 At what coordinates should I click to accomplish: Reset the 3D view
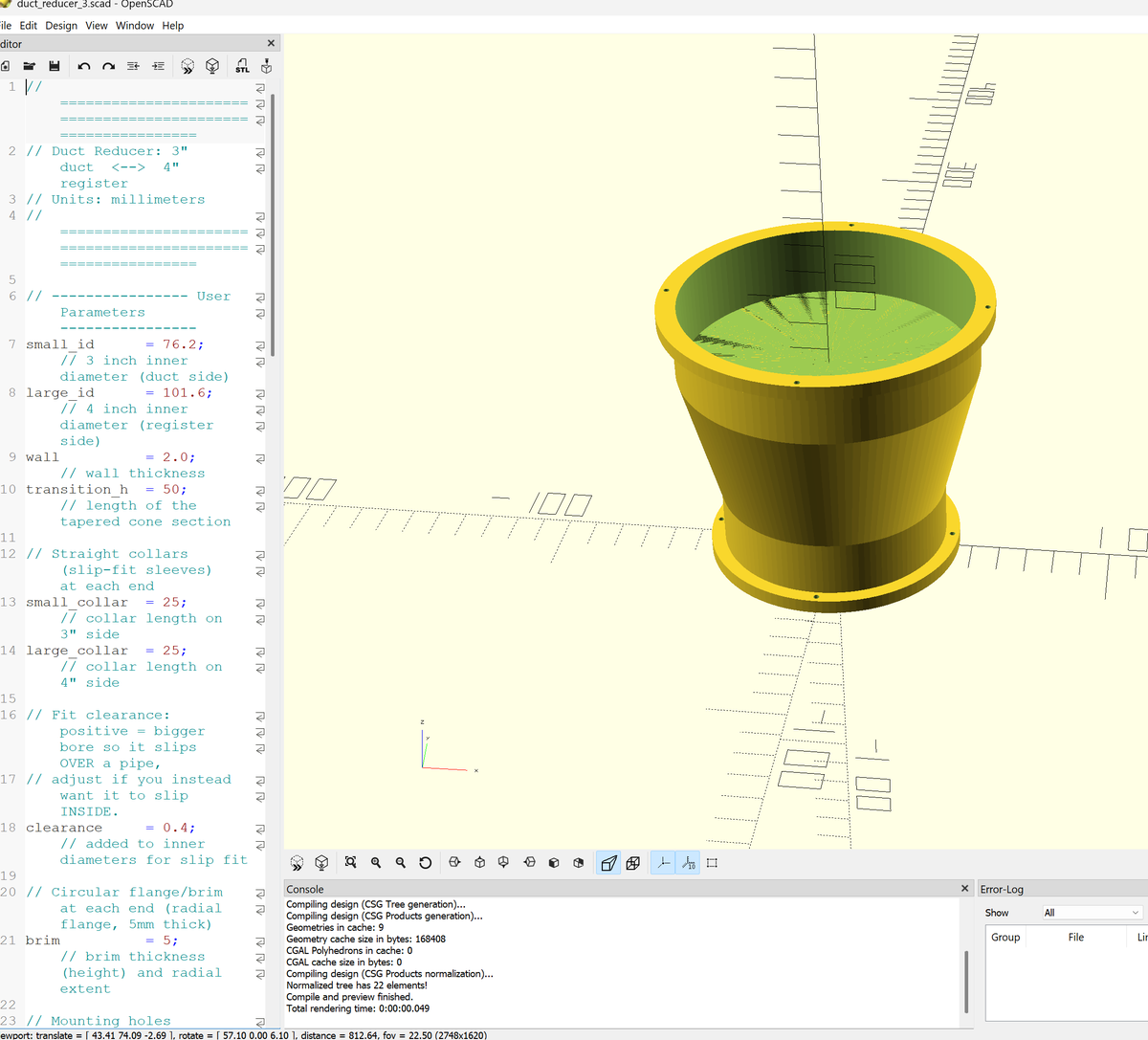click(x=426, y=863)
